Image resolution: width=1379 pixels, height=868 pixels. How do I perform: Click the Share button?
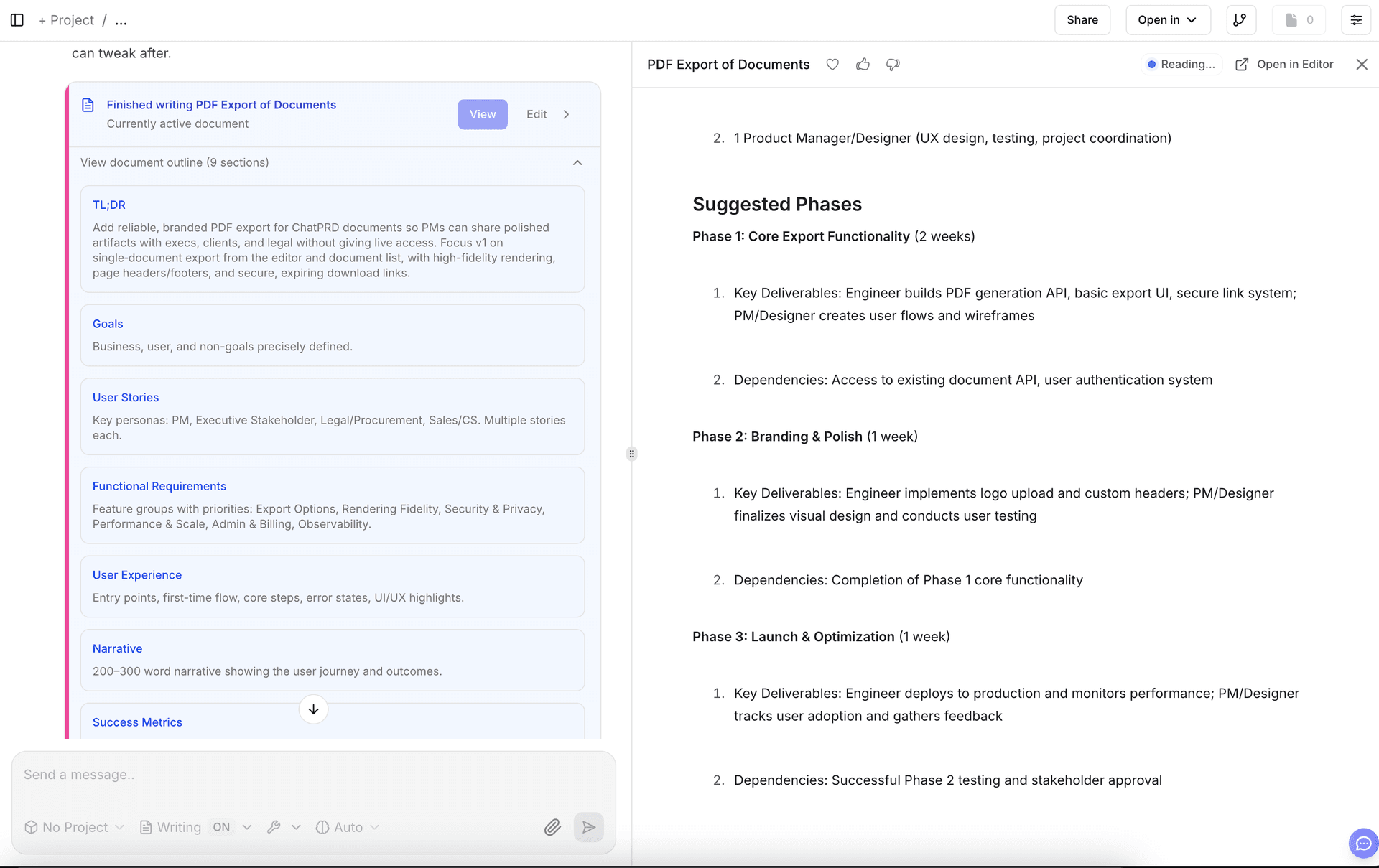tap(1082, 19)
